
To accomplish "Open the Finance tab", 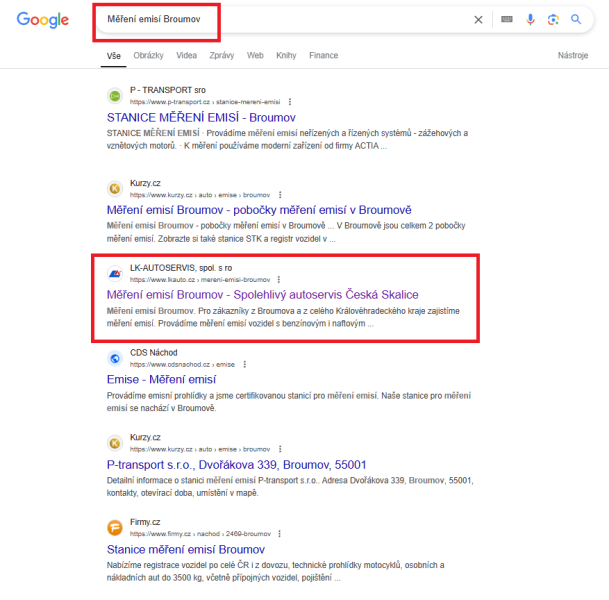I will click(x=324, y=56).
